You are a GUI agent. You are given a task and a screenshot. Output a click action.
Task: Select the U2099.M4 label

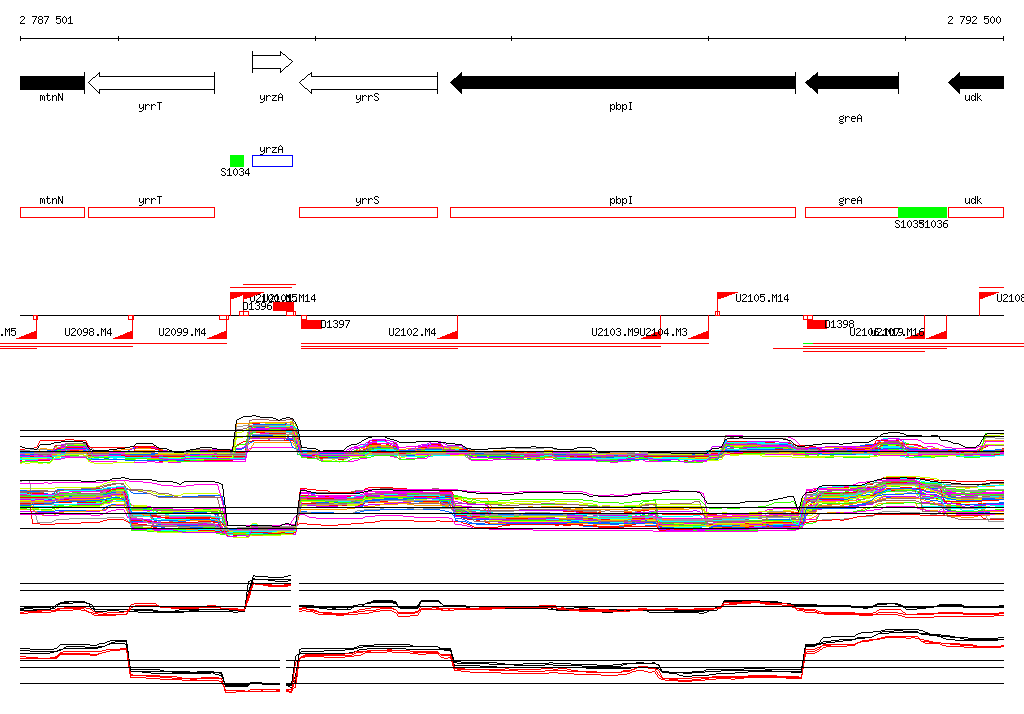pyautogui.click(x=182, y=333)
